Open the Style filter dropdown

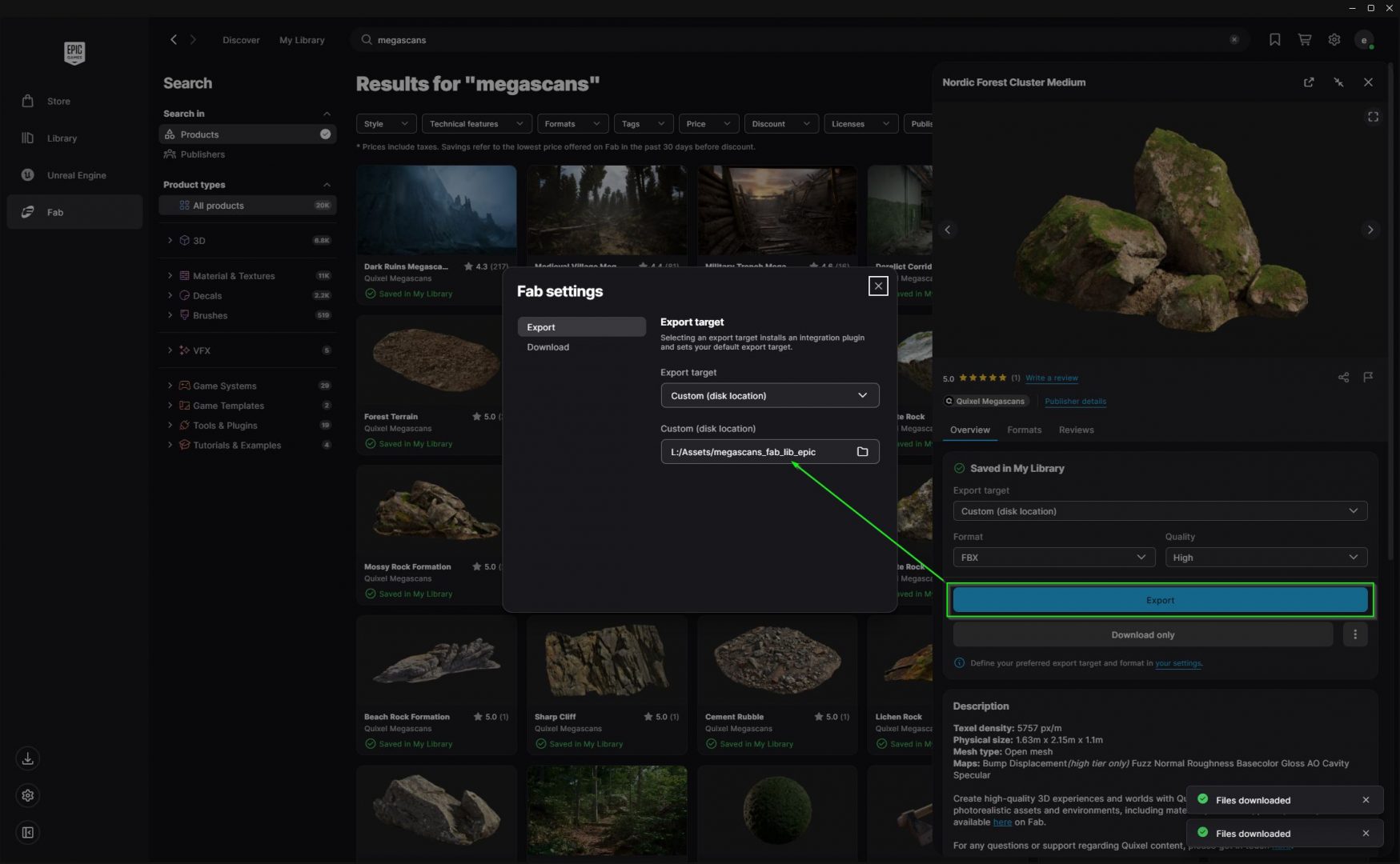click(386, 124)
